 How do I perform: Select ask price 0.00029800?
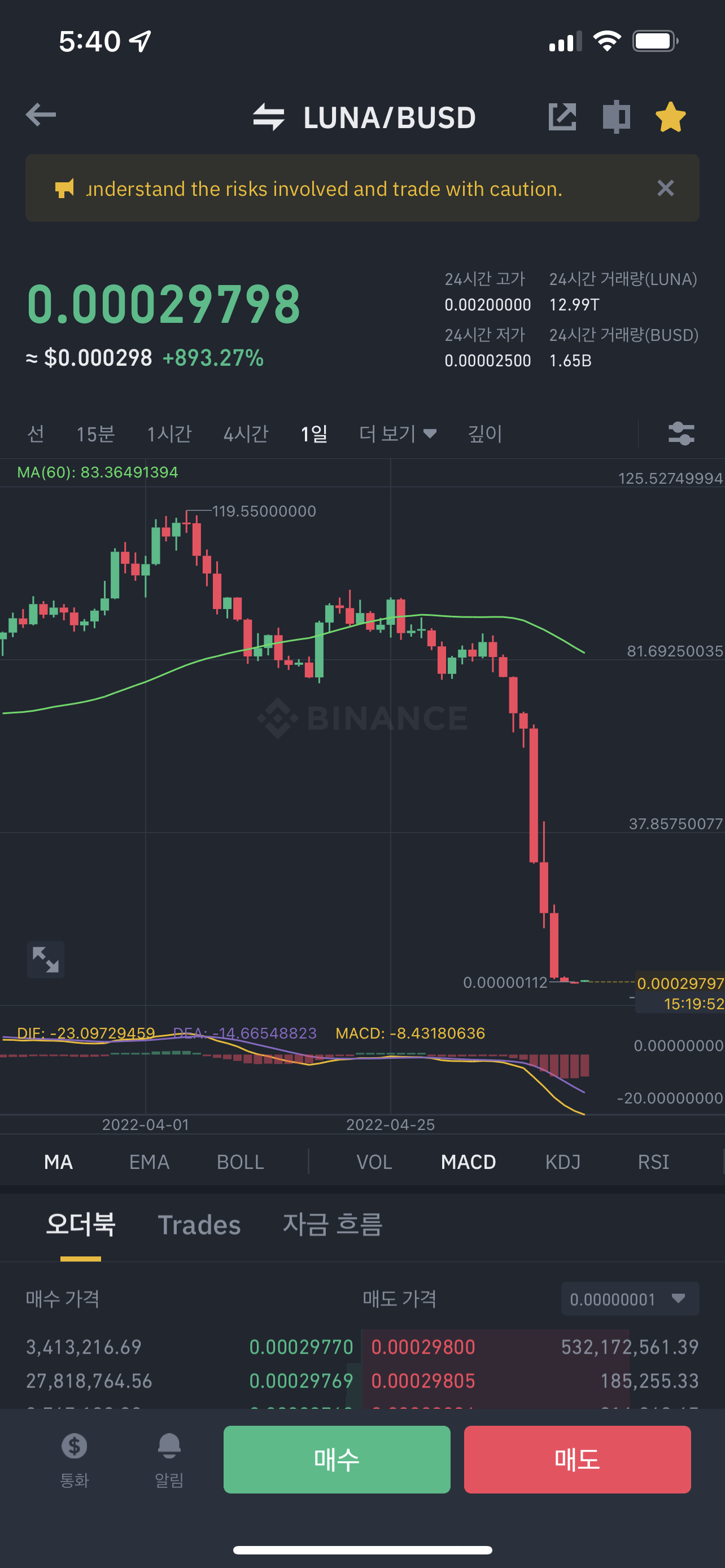[423, 1347]
